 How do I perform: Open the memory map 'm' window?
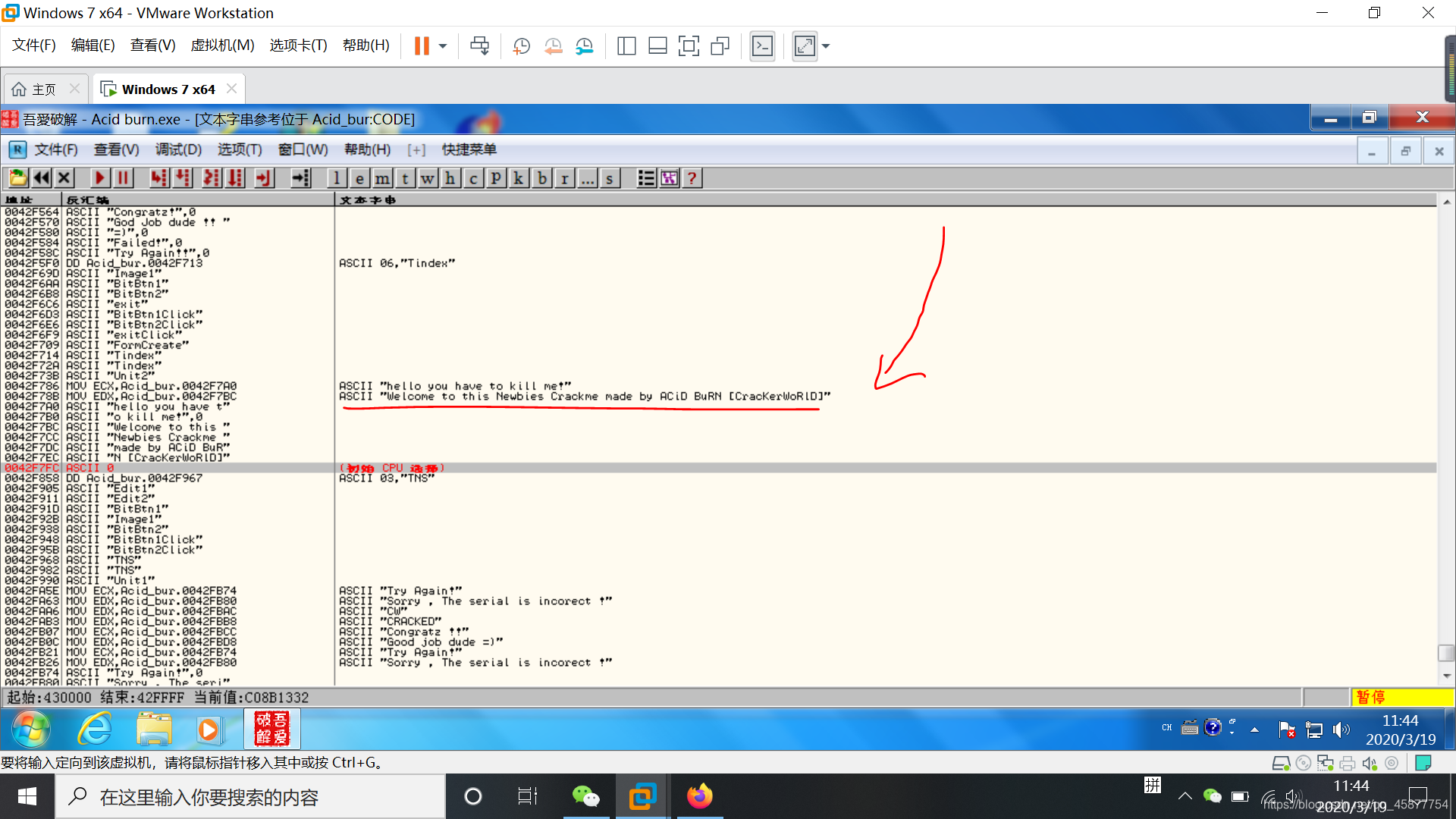point(382,178)
